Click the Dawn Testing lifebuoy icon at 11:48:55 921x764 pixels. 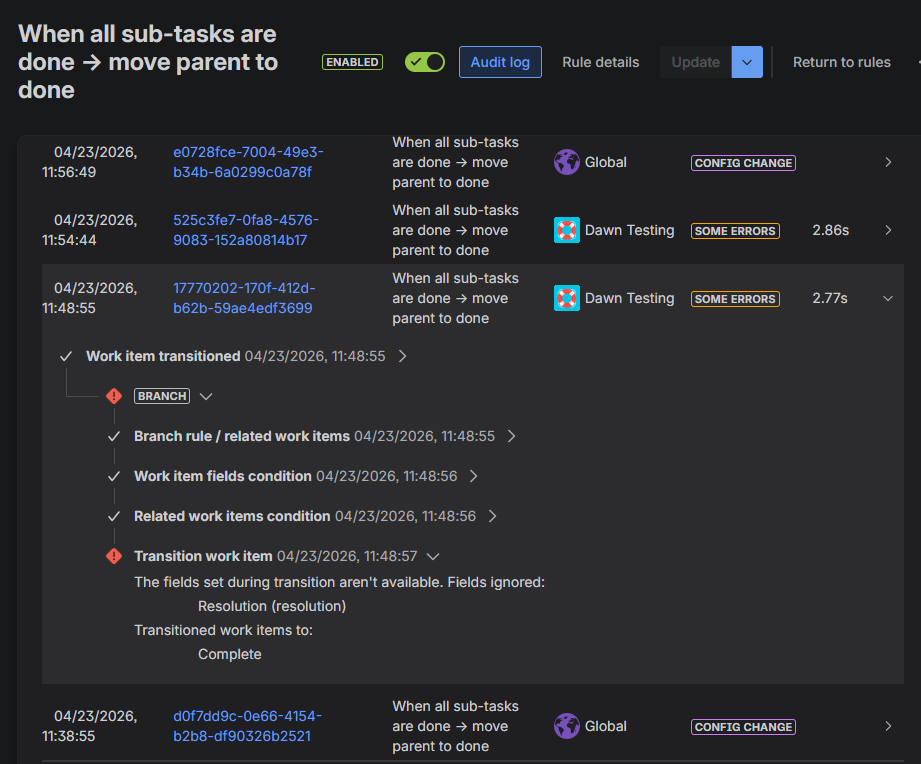[x=566, y=298]
